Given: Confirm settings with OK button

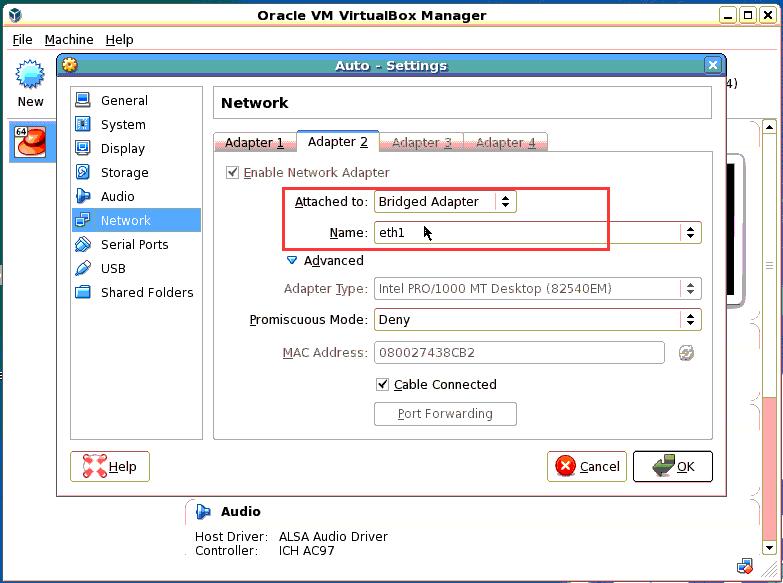Looking at the screenshot, I should point(673,466).
